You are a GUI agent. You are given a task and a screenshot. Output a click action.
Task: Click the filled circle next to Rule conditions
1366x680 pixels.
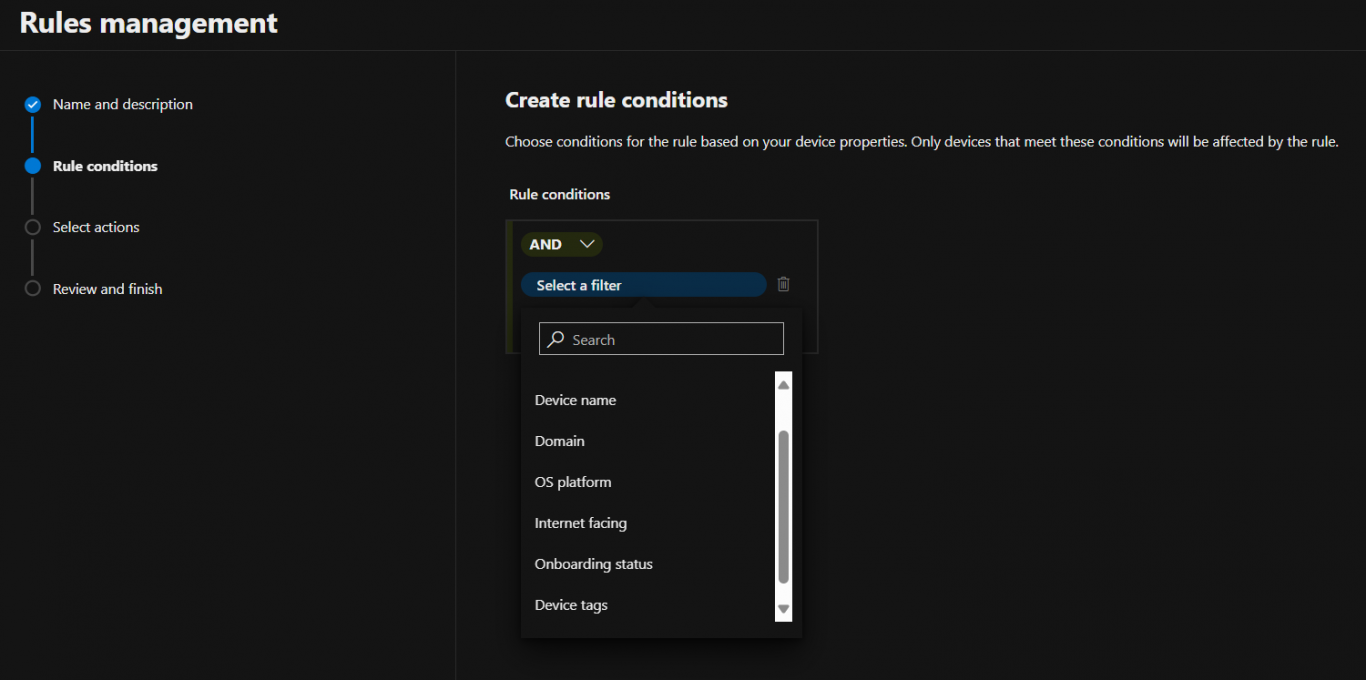coord(32,166)
